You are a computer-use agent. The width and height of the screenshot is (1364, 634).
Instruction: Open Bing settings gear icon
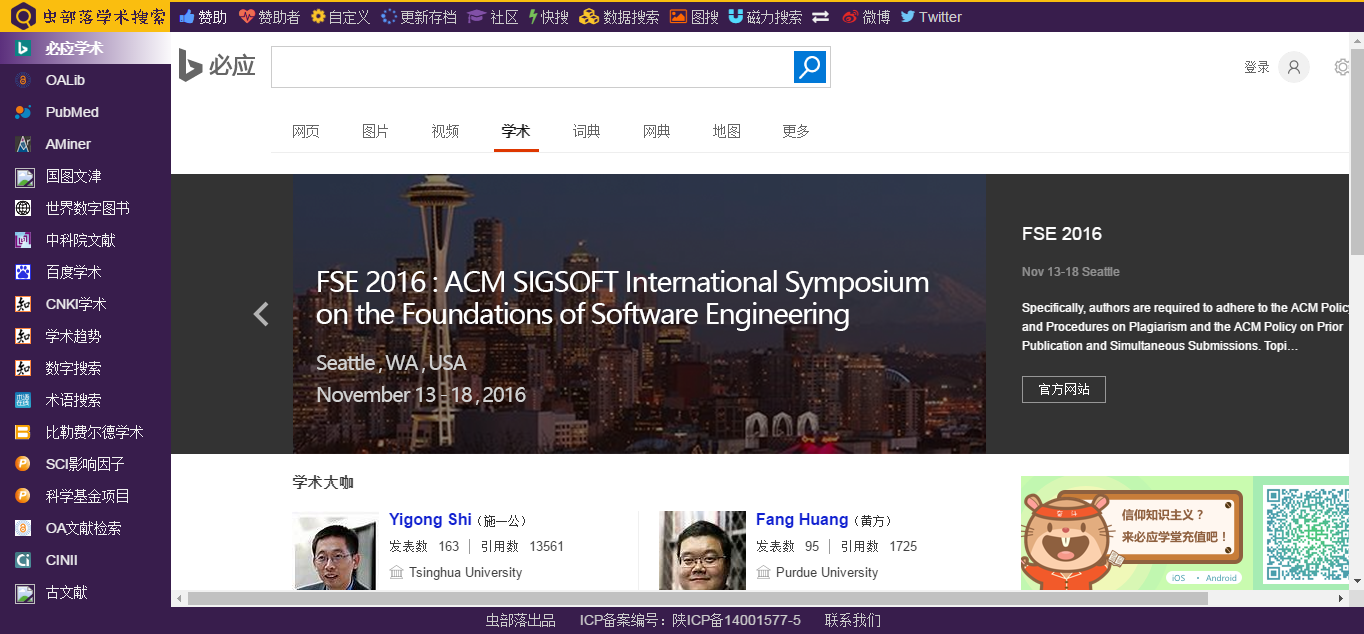(x=1342, y=67)
